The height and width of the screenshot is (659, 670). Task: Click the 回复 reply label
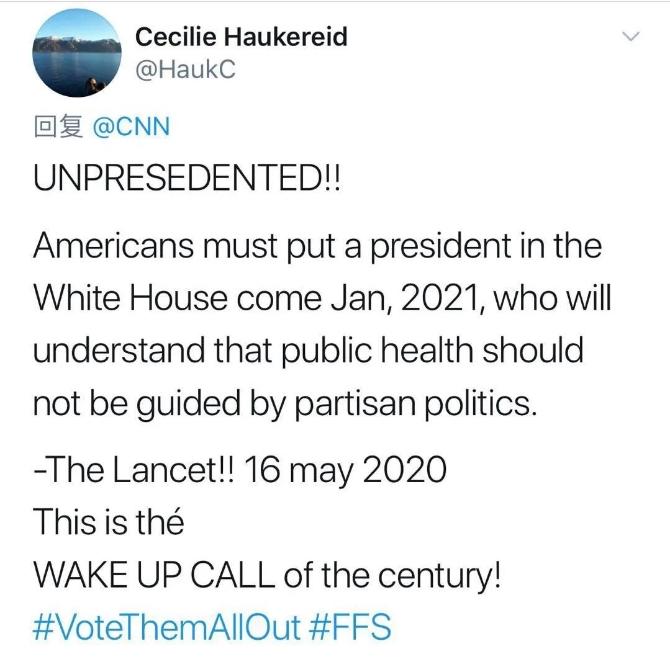pyautogui.click(x=57, y=127)
